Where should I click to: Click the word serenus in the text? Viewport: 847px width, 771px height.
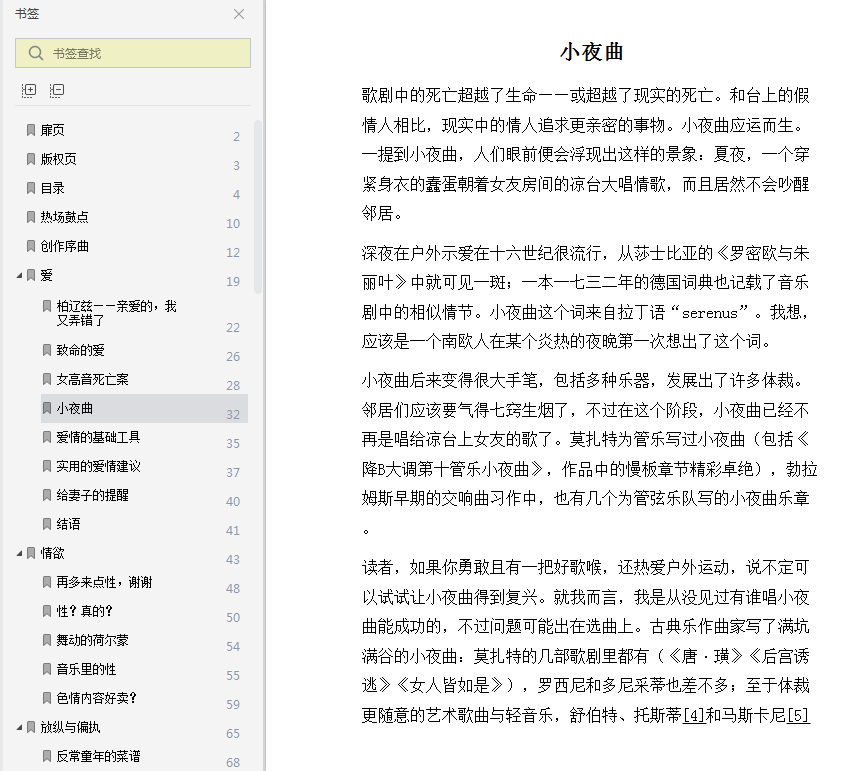[709, 313]
